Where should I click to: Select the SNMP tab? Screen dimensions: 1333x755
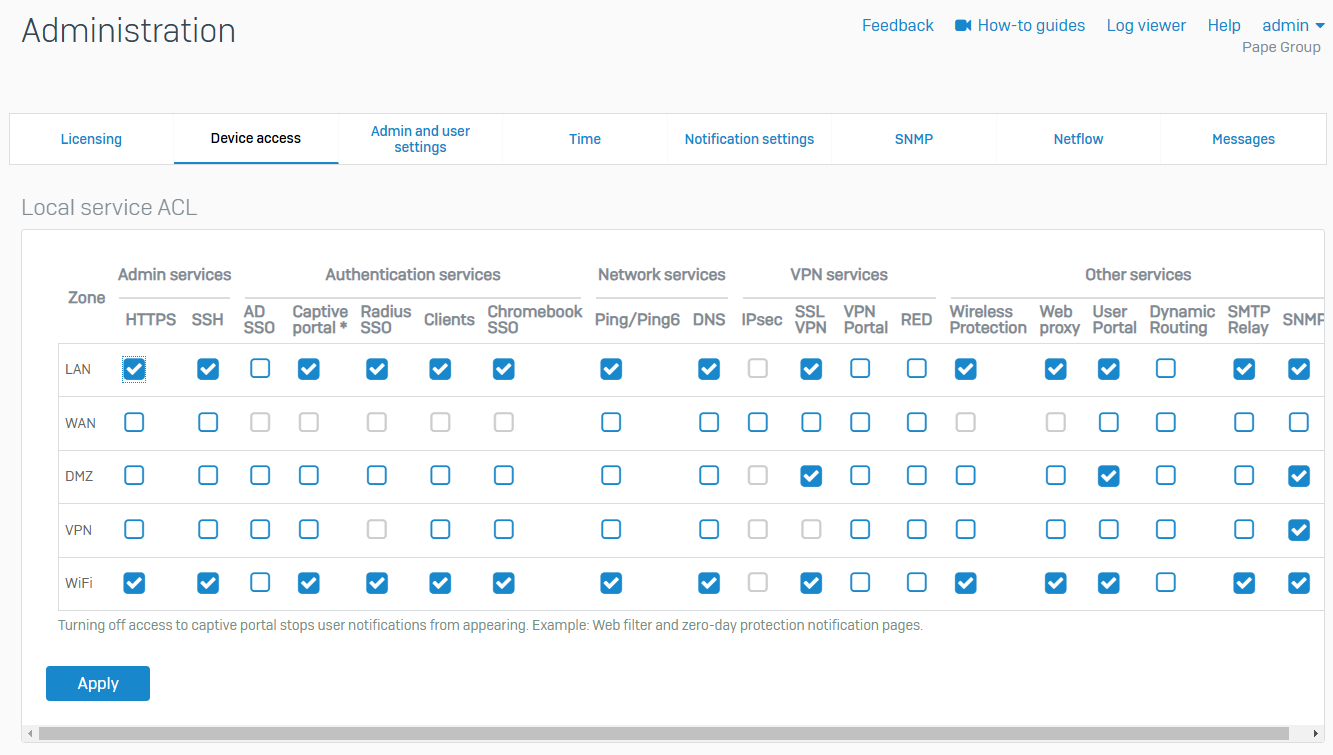point(914,139)
